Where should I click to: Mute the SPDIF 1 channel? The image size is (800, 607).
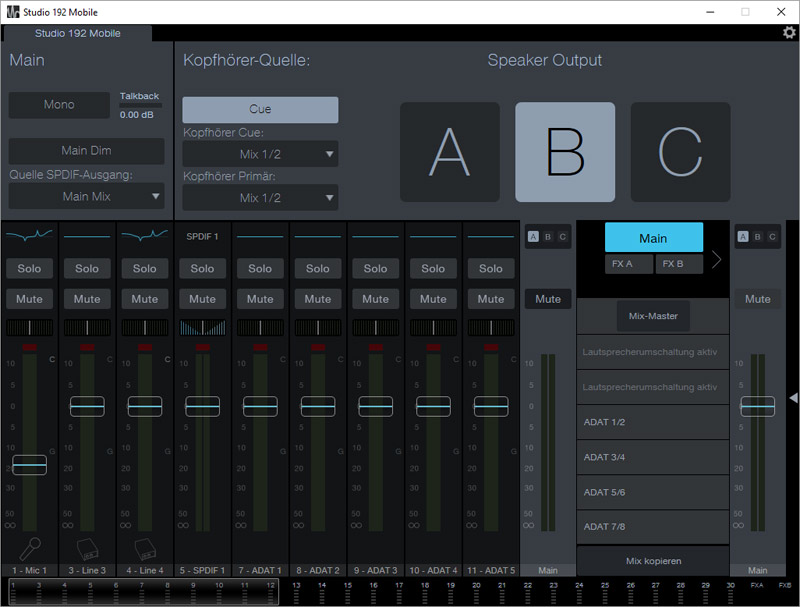[x=202, y=298]
